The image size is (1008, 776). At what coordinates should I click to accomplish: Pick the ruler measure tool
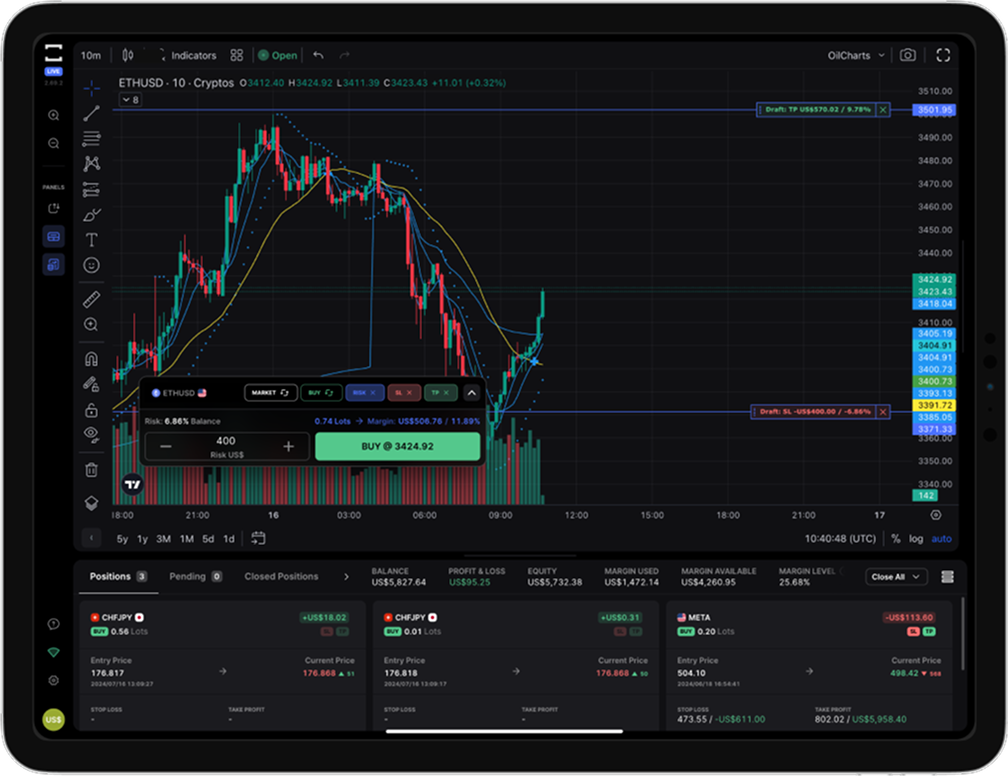tap(92, 299)
